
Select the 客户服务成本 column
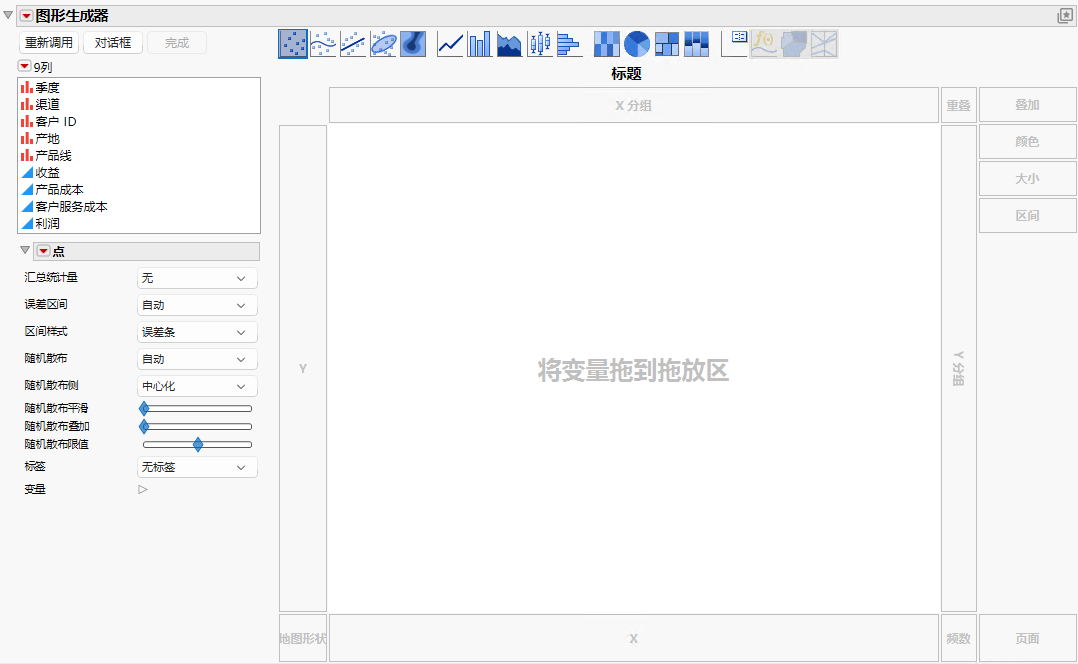click(72, 207)
